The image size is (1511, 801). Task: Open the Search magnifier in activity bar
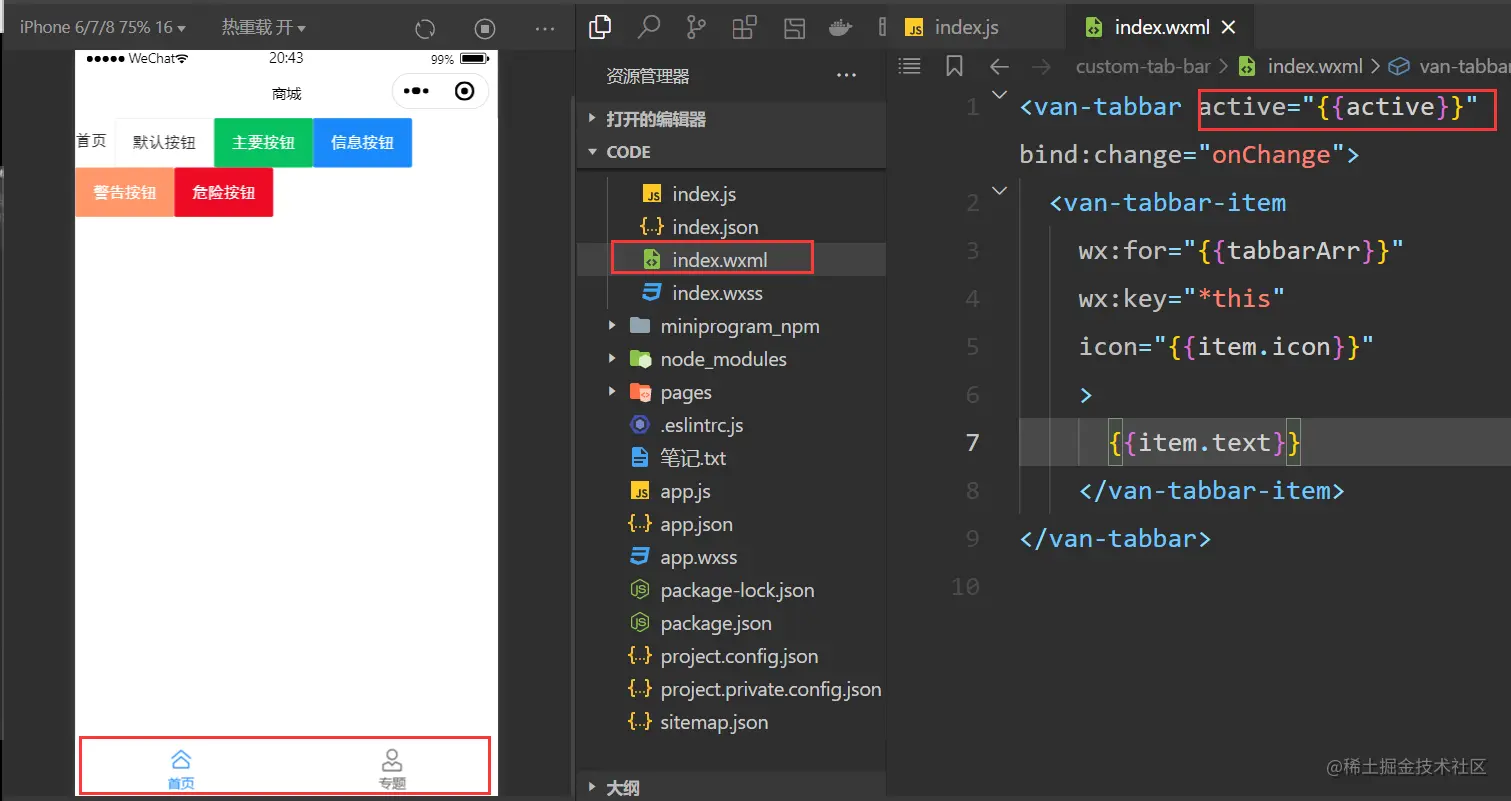(x=649, y=27)
